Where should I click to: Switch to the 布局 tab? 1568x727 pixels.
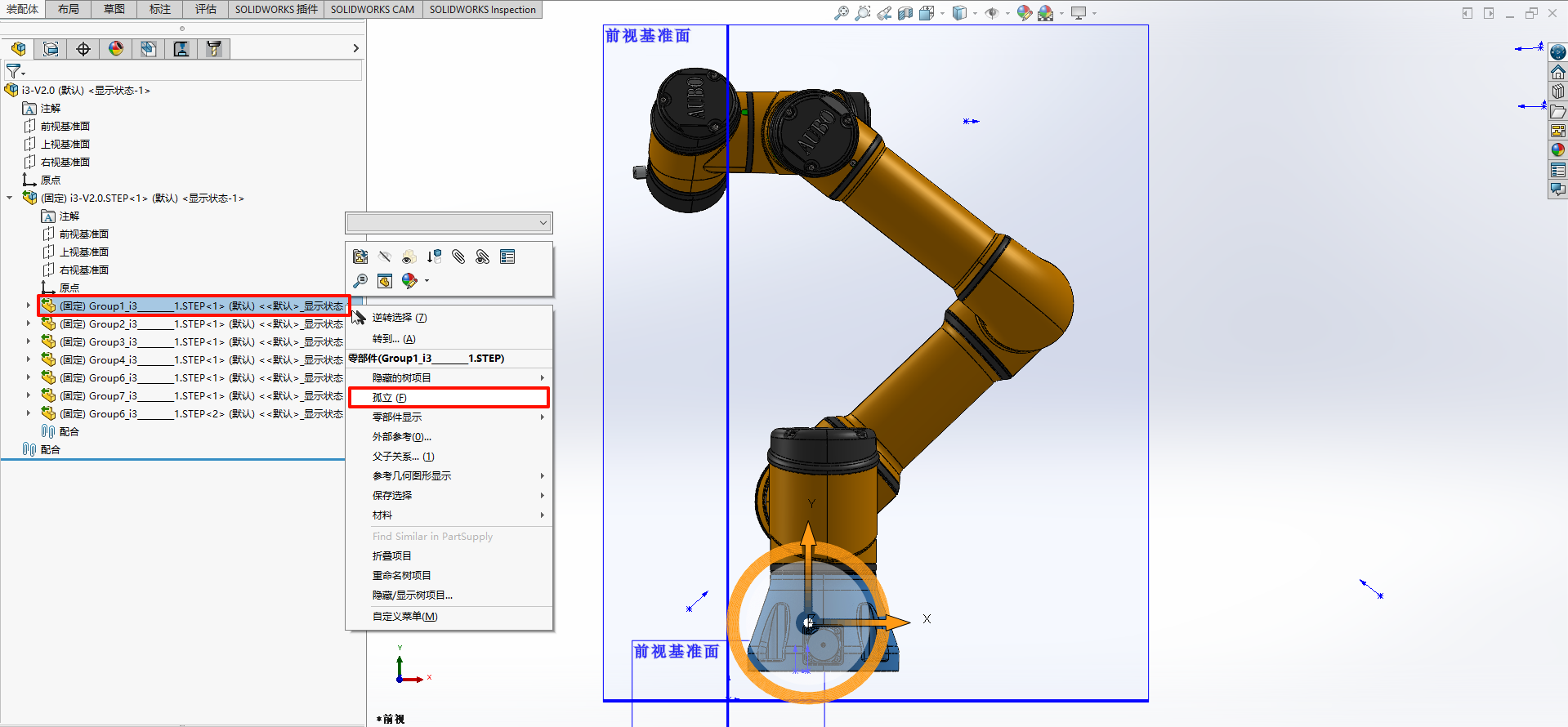coord(69,9)
